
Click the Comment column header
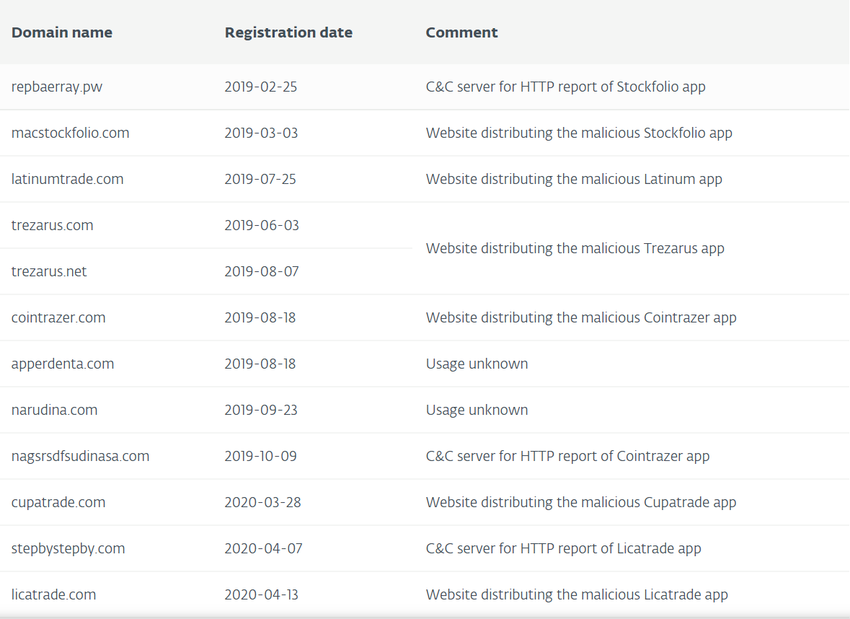click(461, 32)
